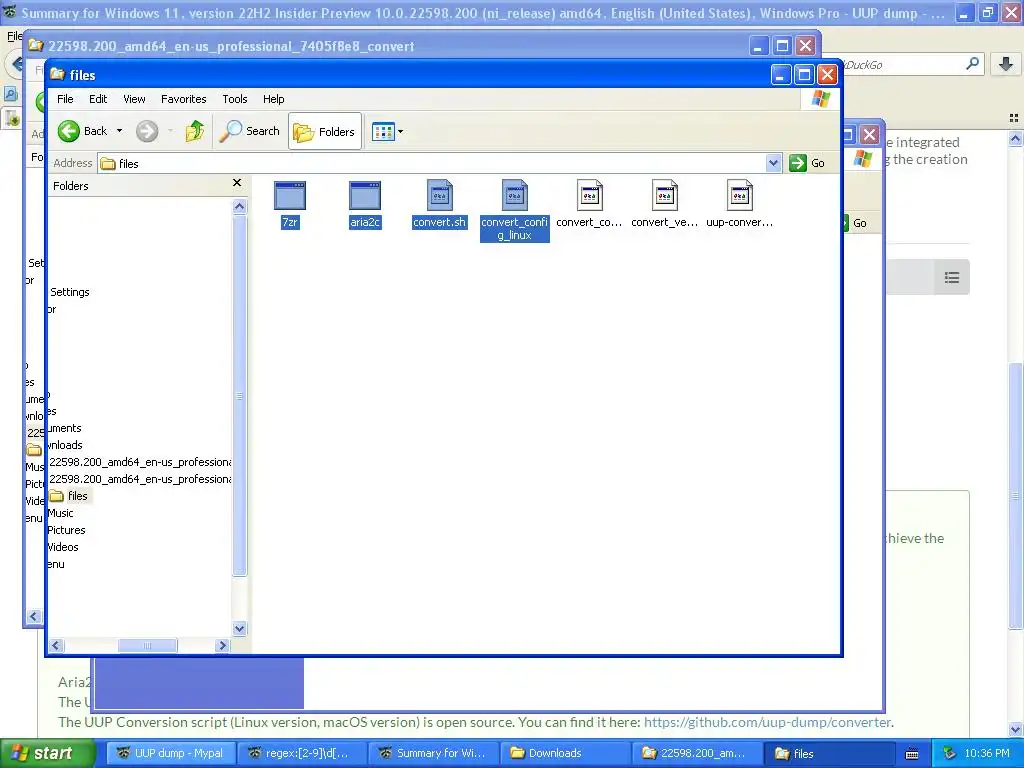Open the Favorites menu
The width and height of the screenshot is (1024, 768).
pos(184,99)
